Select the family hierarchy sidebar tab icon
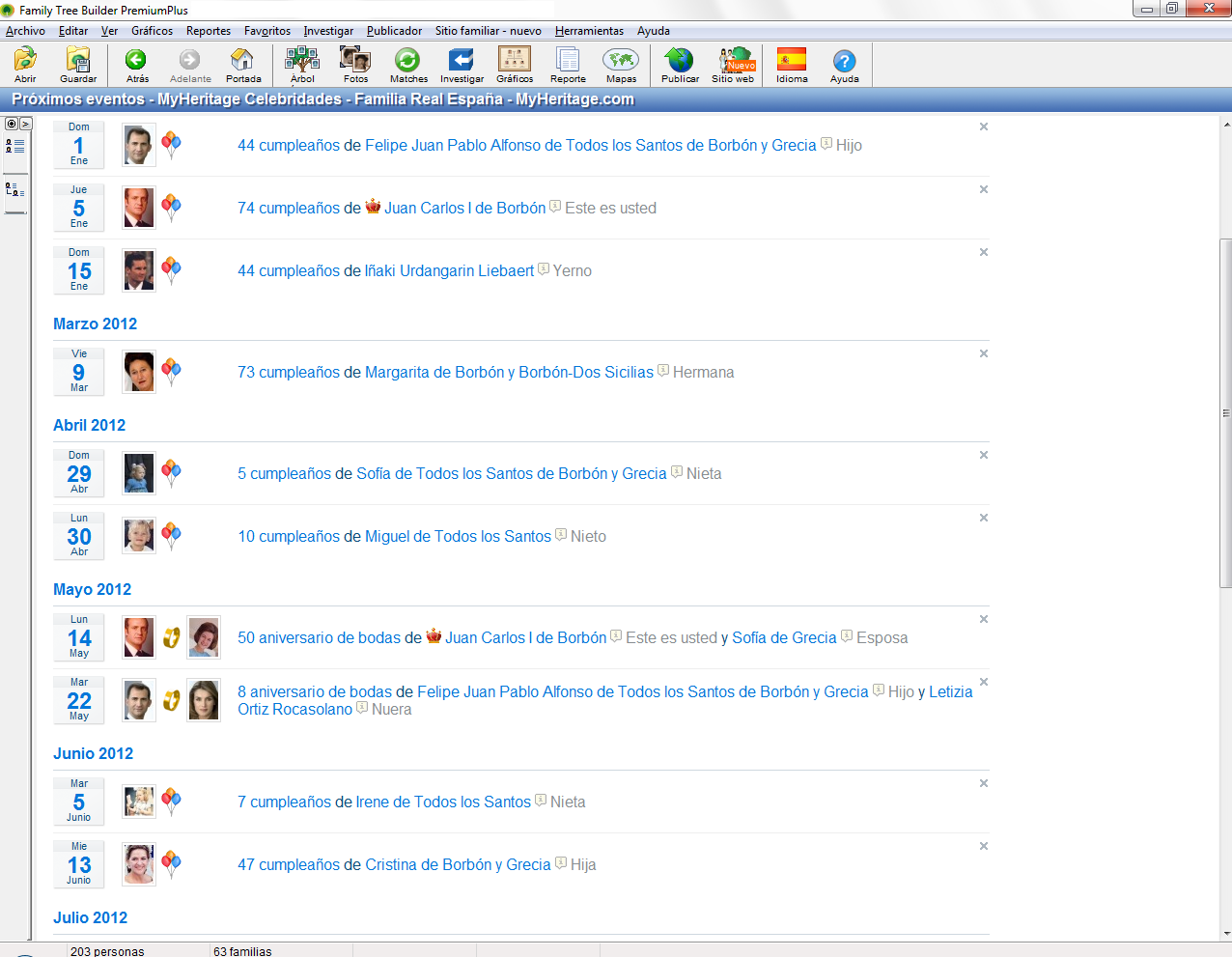Viewport: 1232px width, 957px height. tap(15, 189)
